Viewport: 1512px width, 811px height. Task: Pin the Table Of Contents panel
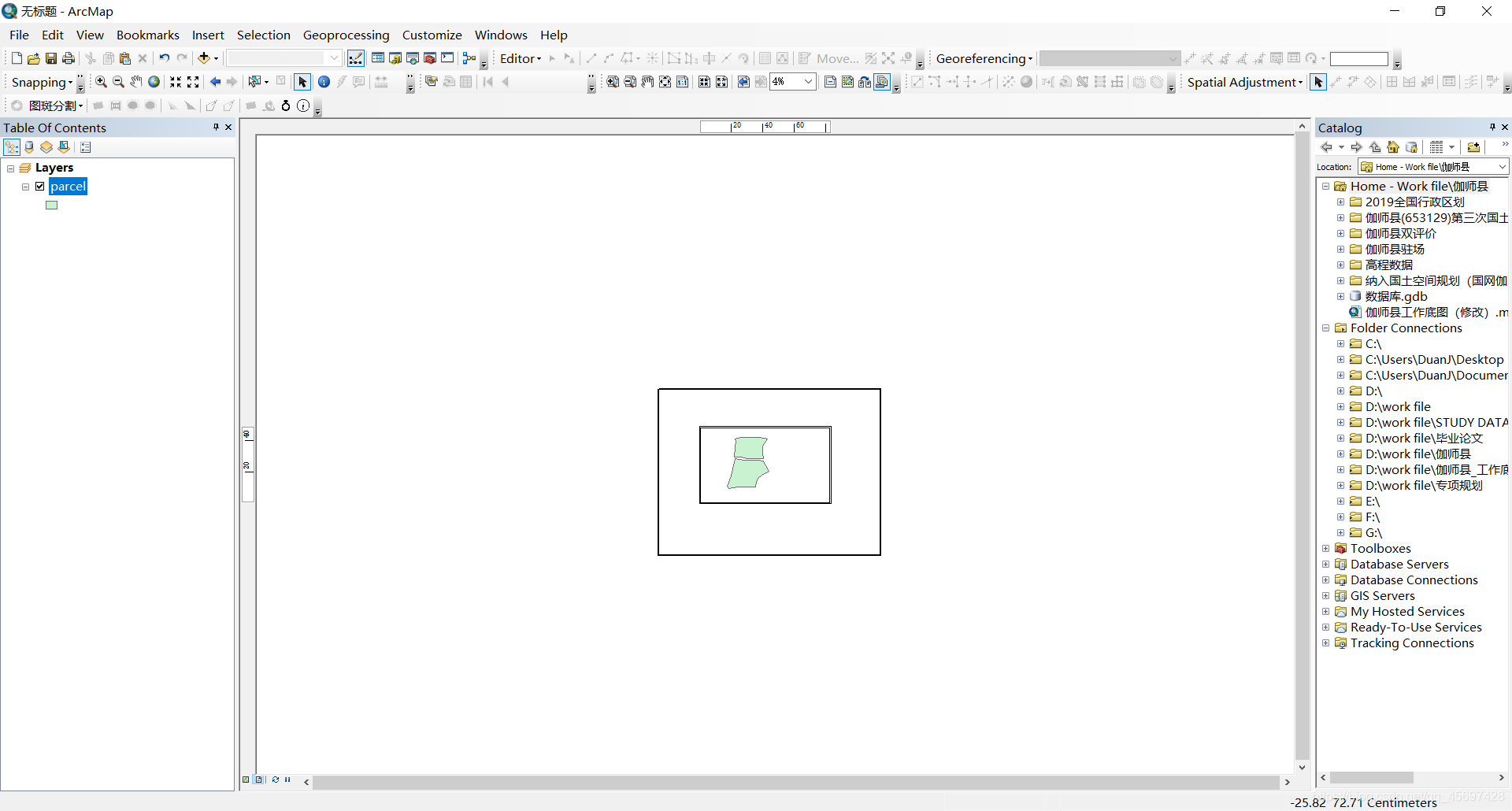pyautogui.click(x=216, y=127)
